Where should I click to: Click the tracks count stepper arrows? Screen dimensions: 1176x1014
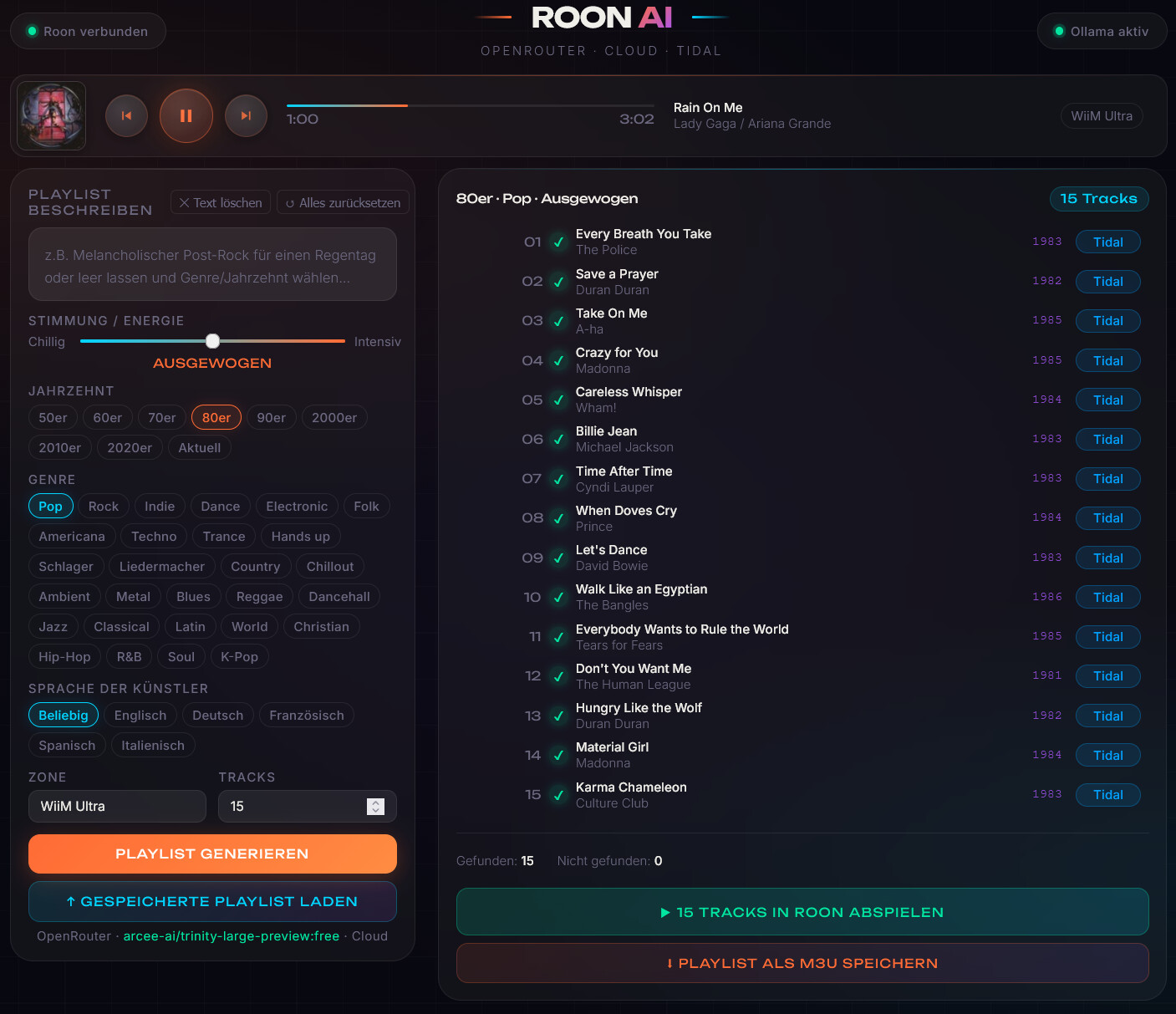pos(375,807)
